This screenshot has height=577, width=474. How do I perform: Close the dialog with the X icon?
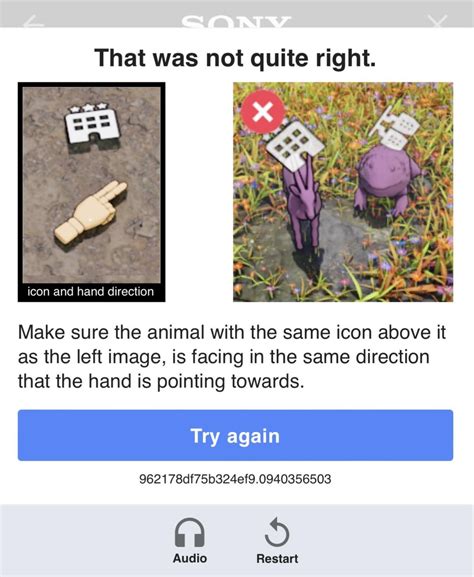[x=438, y=21]
